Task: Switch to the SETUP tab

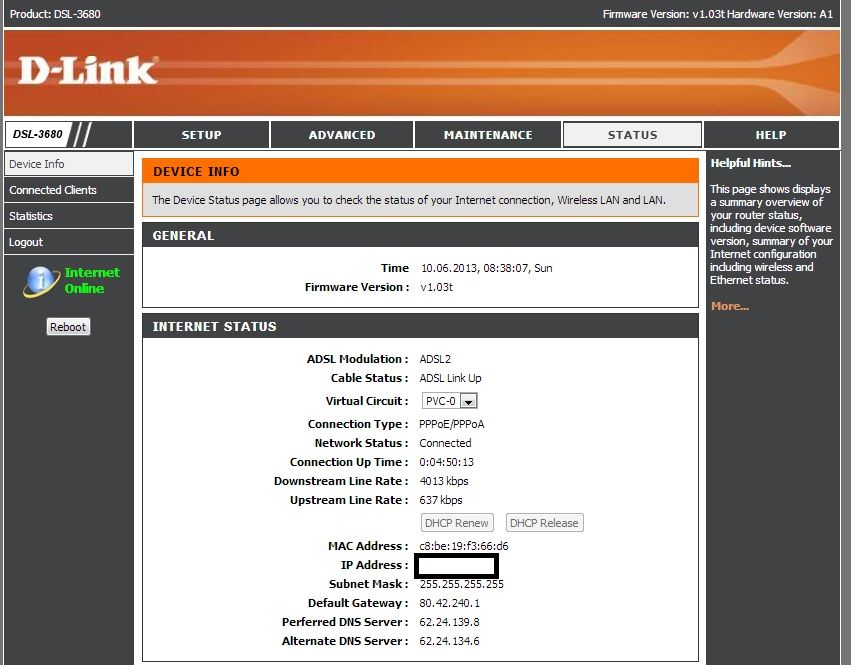Action: click(x=201, y=135)
